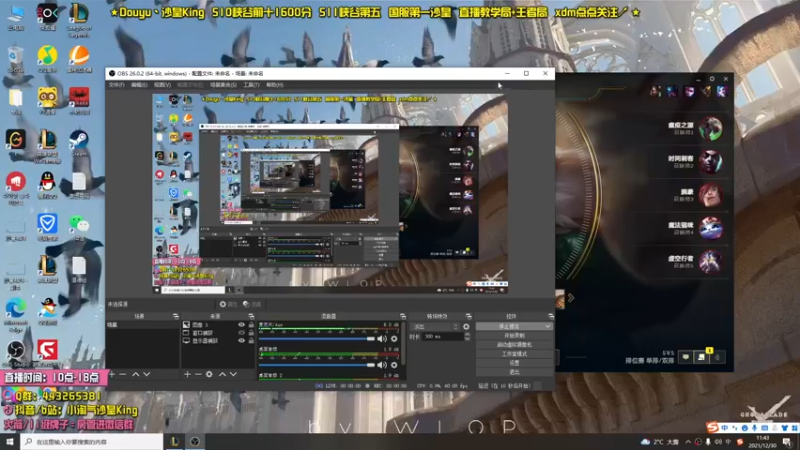Viewport: 800px width, 450px height.
Task: Open Steam desktop shortcut
Action: [x=79, y=143]
